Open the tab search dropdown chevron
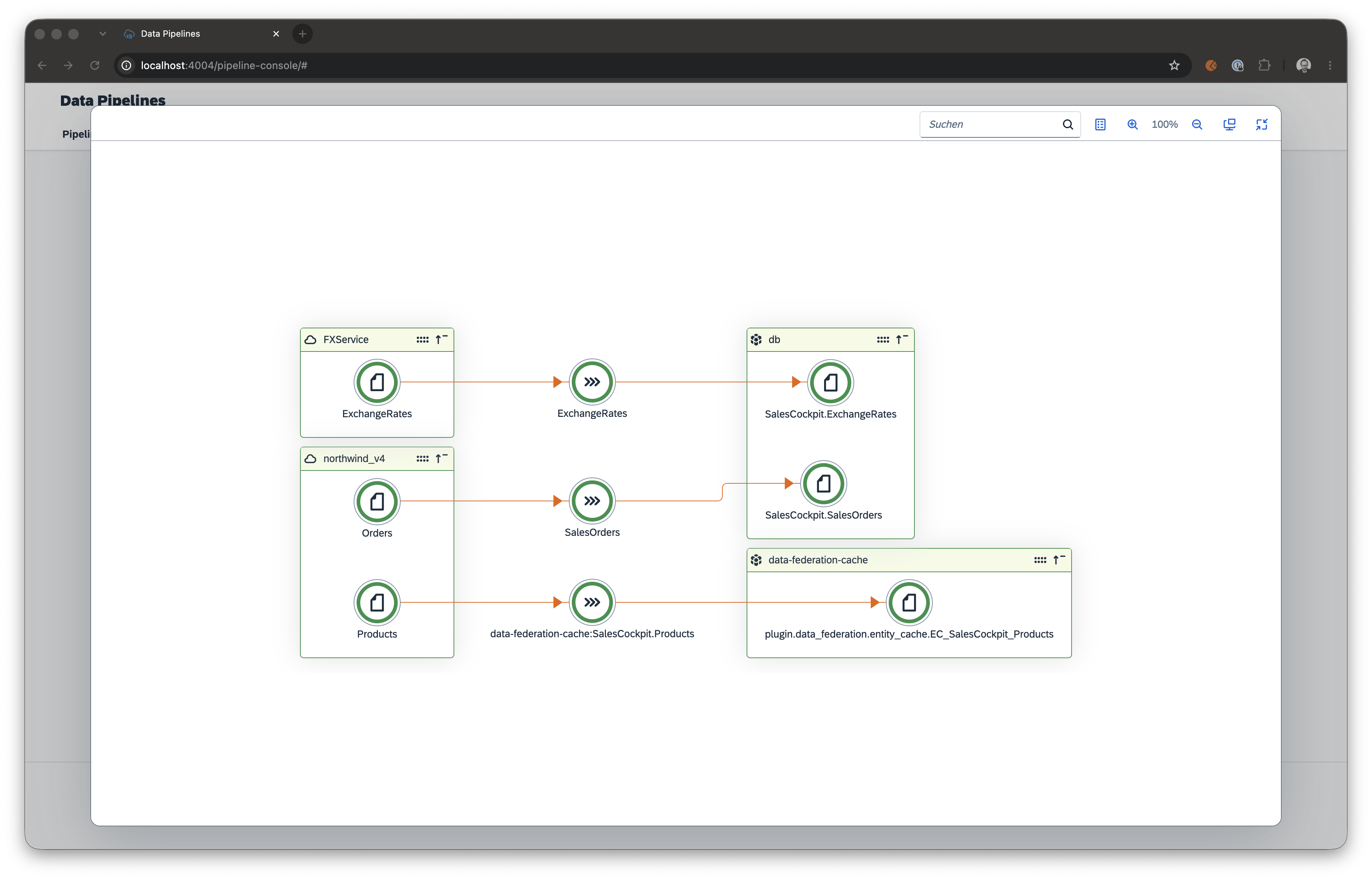 [x=102, y=34]
